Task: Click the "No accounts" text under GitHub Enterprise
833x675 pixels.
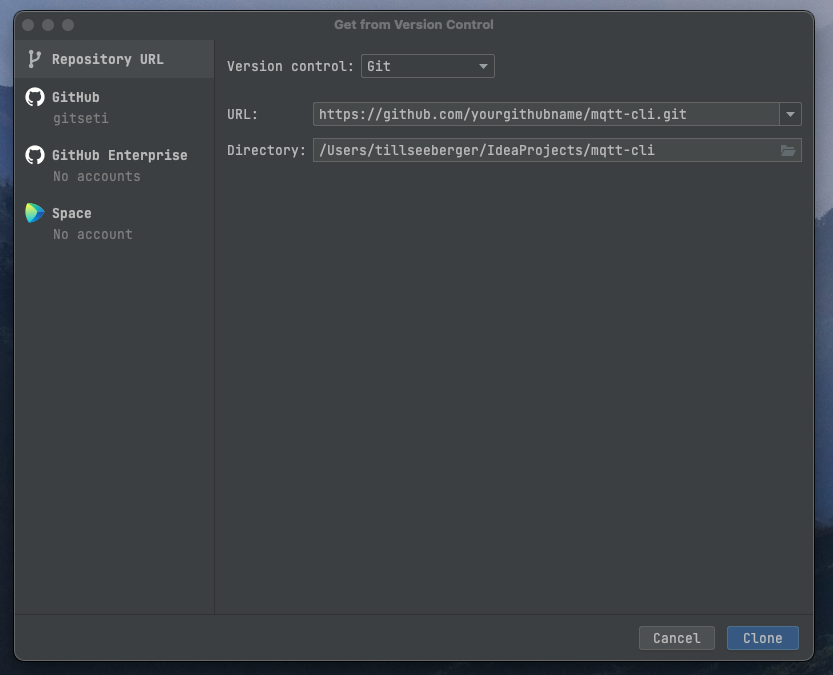Action: click(97, 176)
